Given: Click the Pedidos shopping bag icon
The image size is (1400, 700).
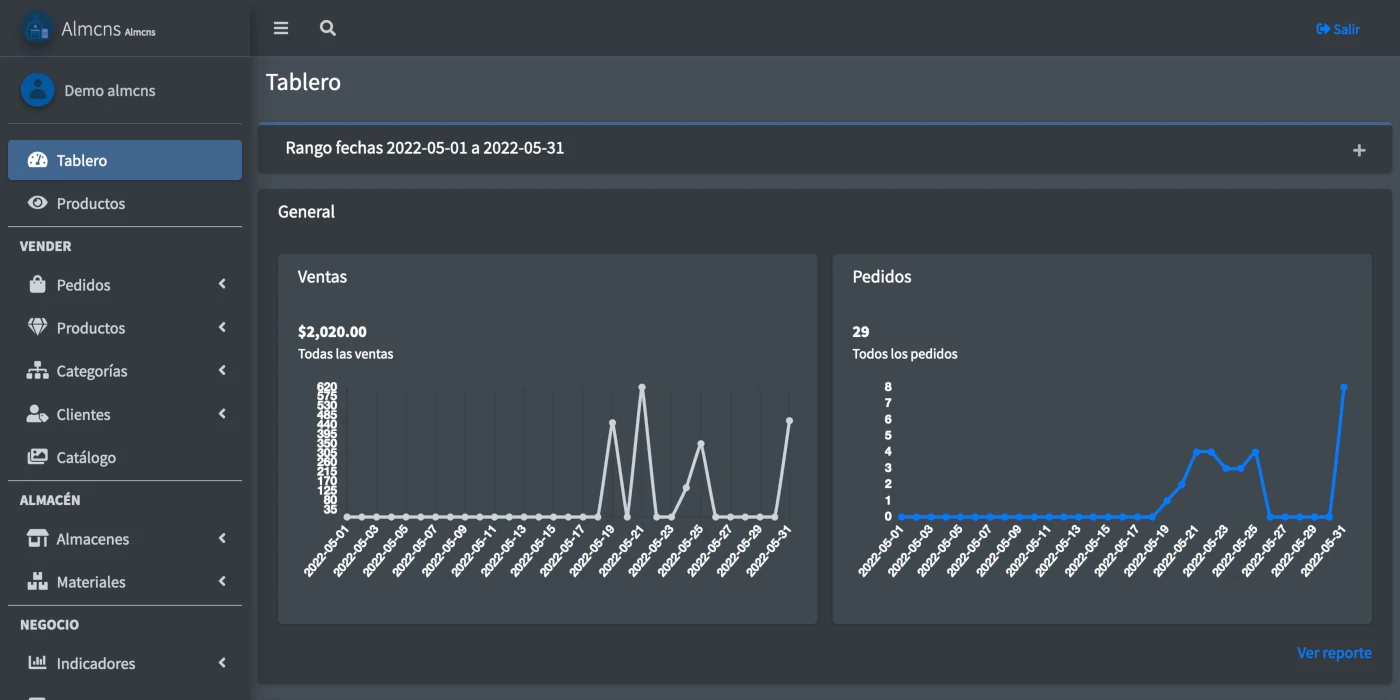Looking at the screenshot, I should coord(38,285).
